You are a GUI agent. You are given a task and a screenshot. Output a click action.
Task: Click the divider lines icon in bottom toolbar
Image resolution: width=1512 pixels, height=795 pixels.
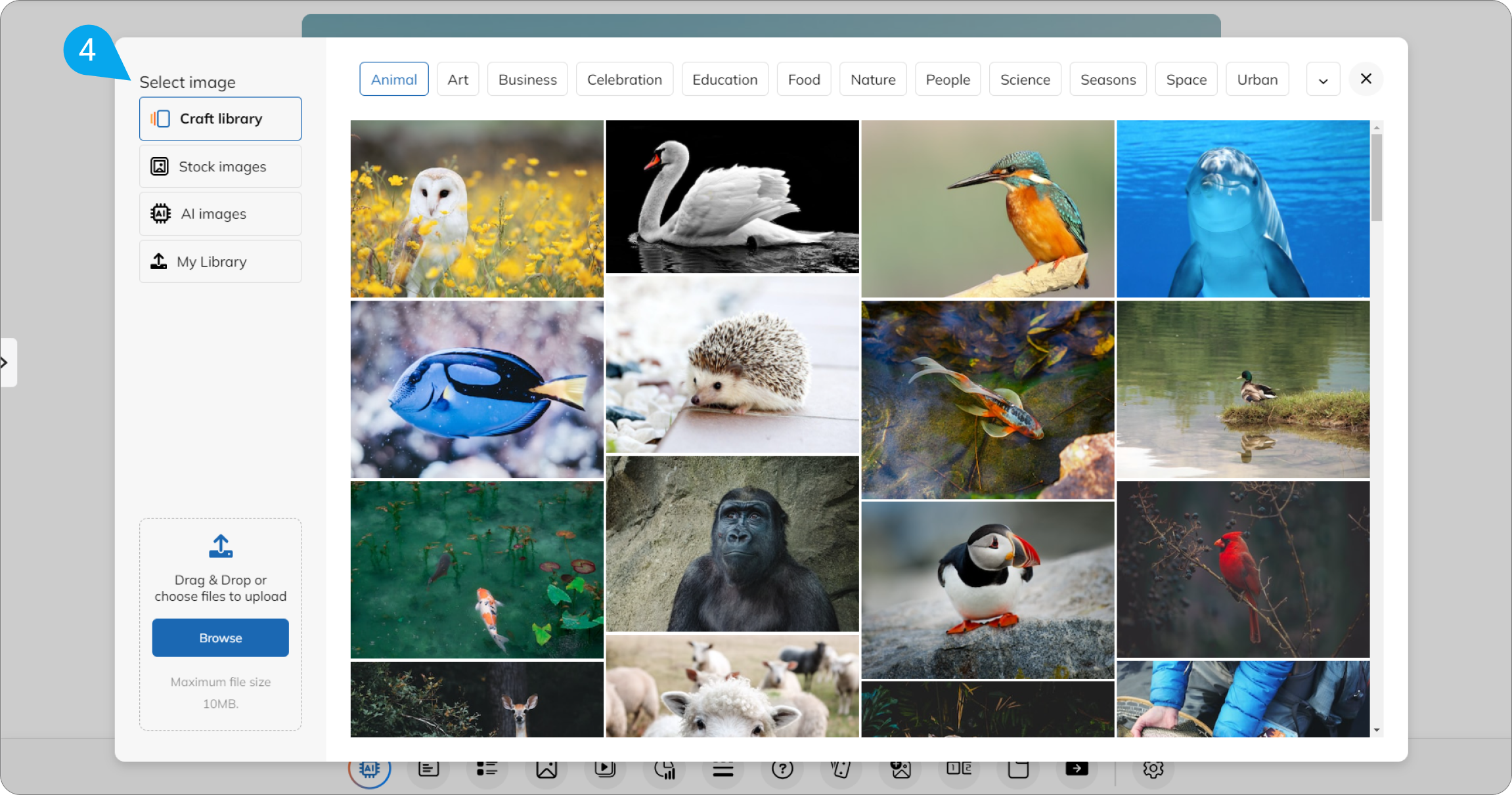point(723,769)
